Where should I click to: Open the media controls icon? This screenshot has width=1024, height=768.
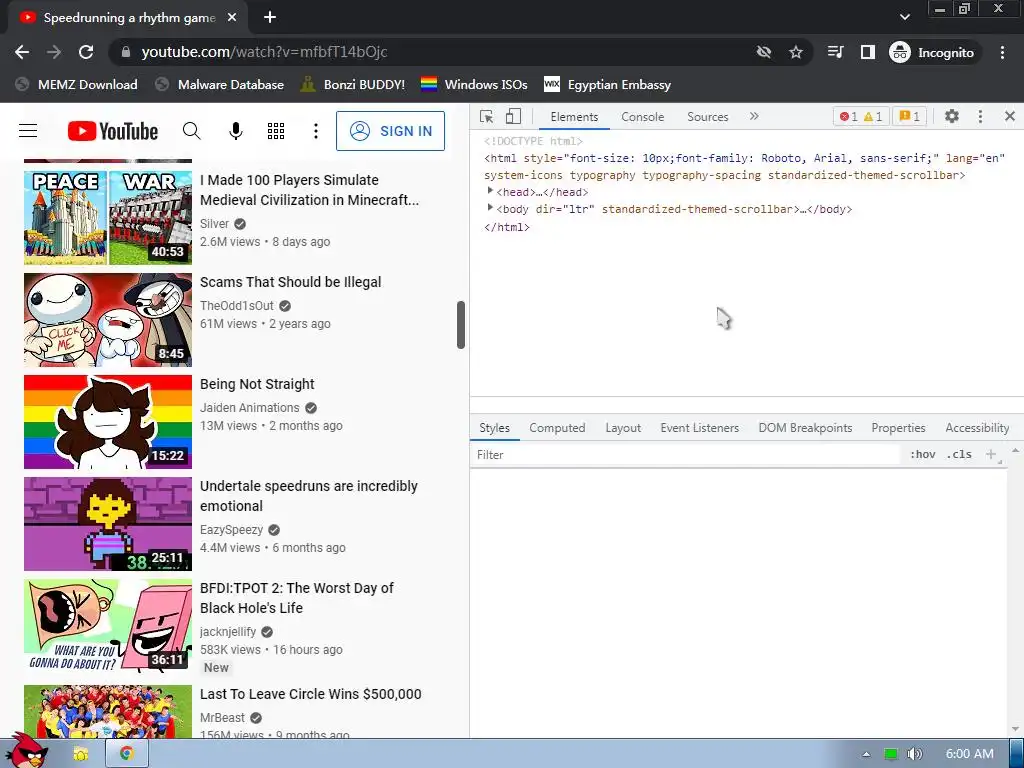coord(835,52)
